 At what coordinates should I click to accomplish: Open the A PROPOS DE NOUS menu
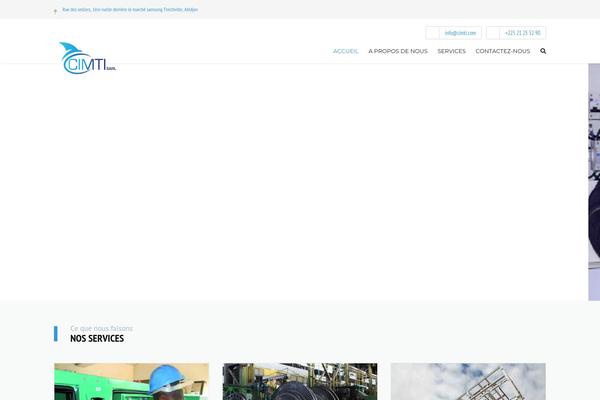pos(398,51)
